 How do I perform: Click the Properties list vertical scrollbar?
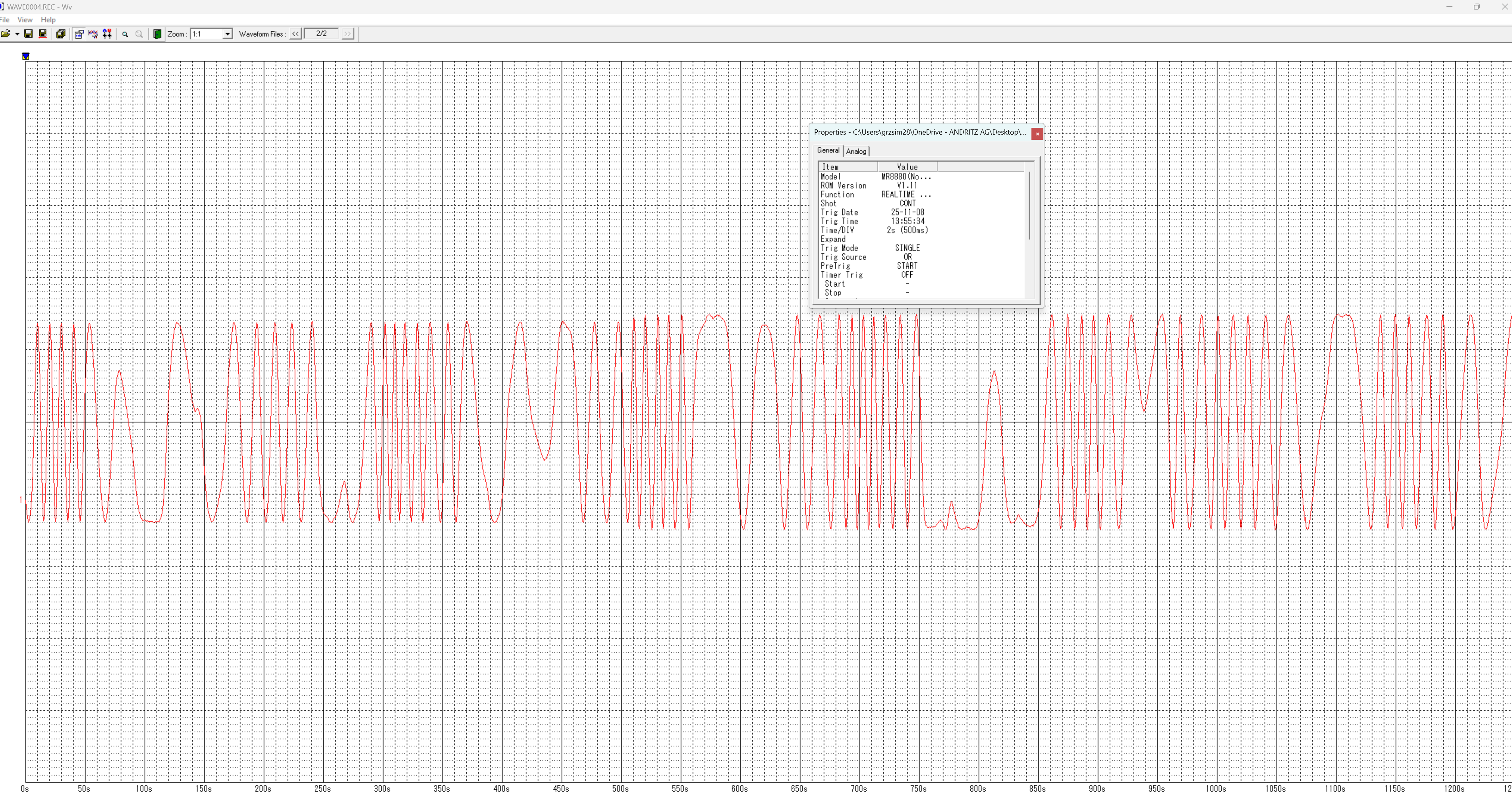1029,205
